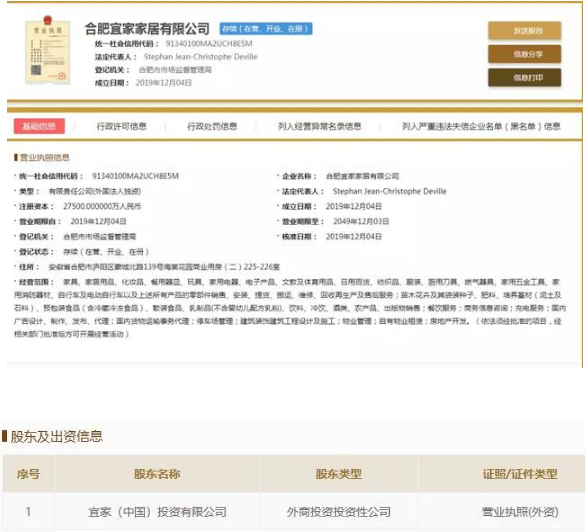This screenshot has height=532, width=585.
Task: Click legal representative name in license info
Action: click(390, 191)
